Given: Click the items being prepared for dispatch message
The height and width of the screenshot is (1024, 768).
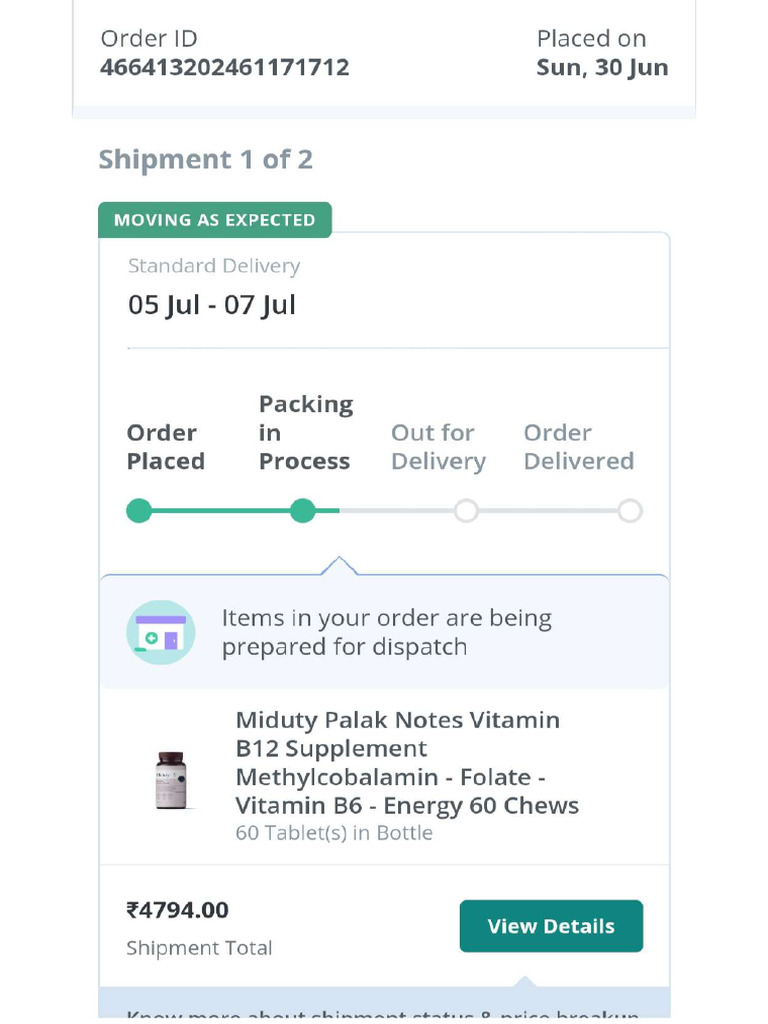Looking at the screenshot, I should pyautogui.click(x=386, y=632).
